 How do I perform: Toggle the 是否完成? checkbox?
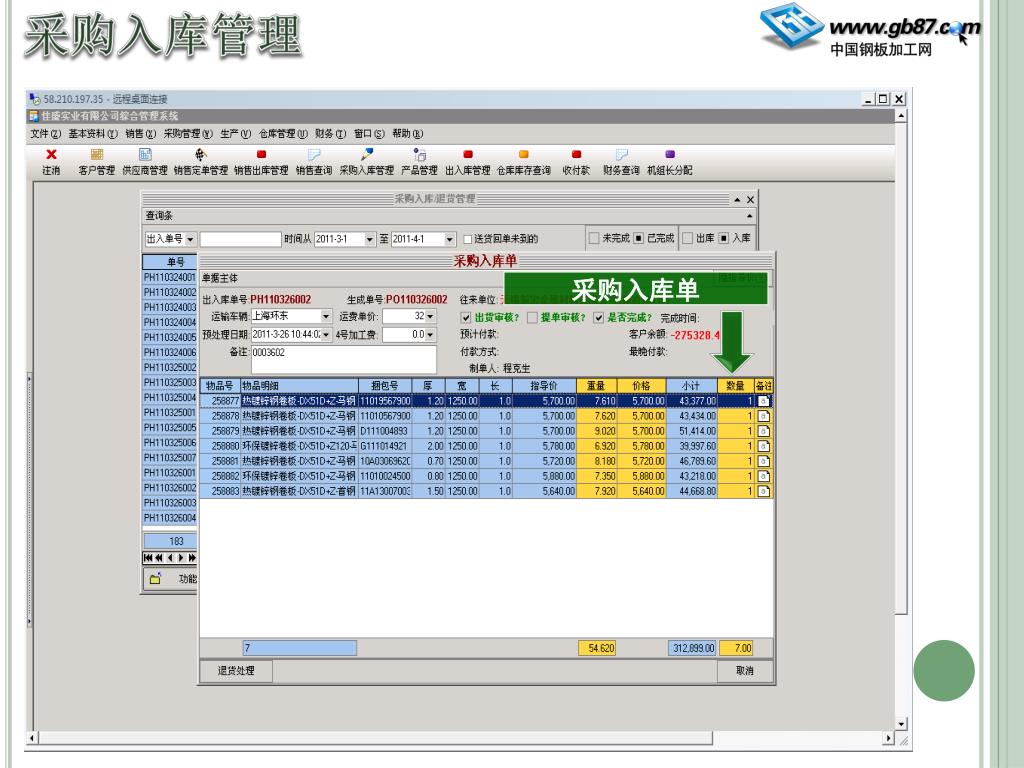pyautogui.click(x=598, y=318)
